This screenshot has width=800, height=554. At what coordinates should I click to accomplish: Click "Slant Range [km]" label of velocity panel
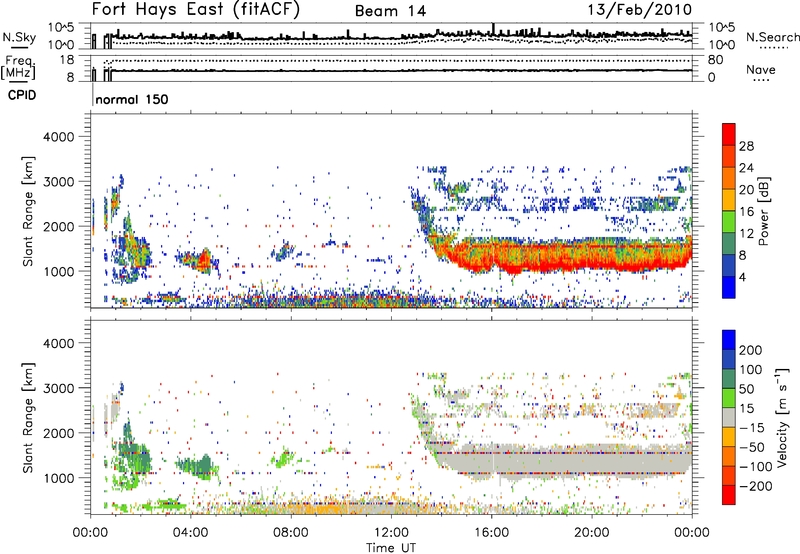[x=28, y=417]
